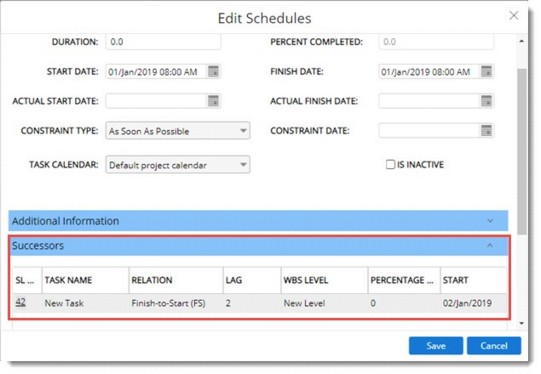Collapse the Successors section
The height and width of the screenshot is (374, 541).
click(x=490, y=246)
